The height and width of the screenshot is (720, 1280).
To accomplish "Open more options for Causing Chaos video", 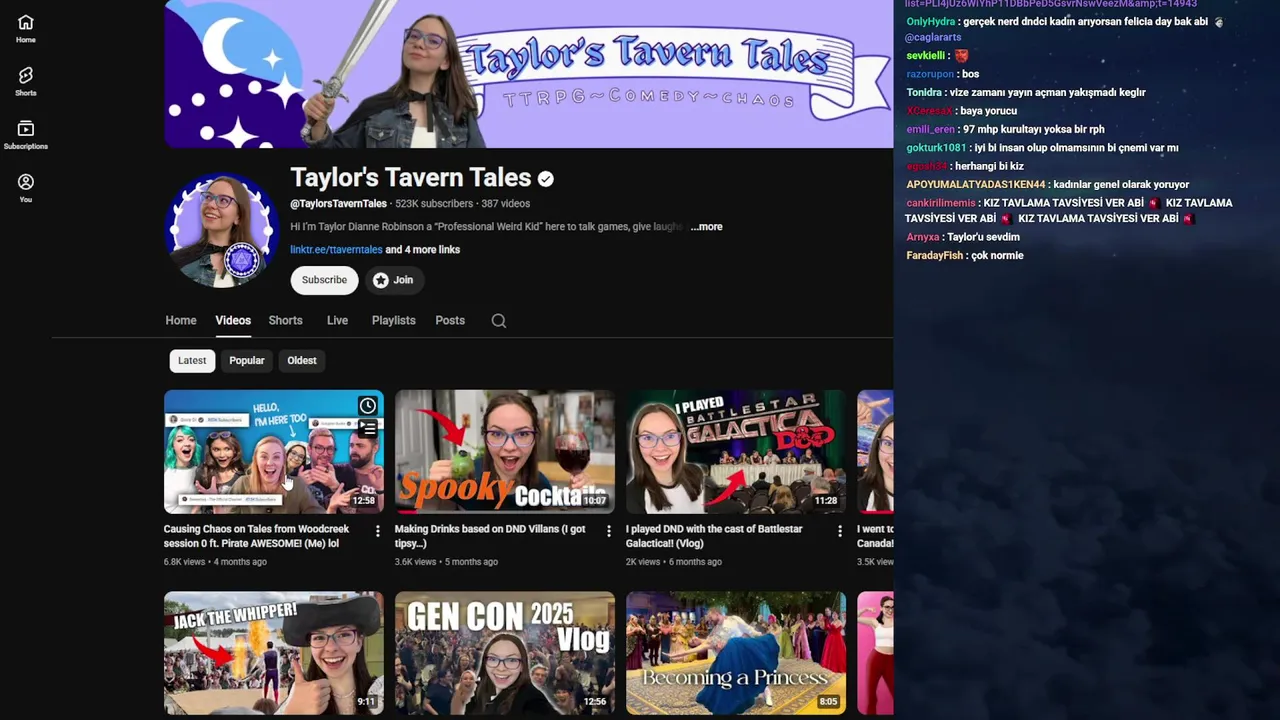I will click(x=377, y=531).
